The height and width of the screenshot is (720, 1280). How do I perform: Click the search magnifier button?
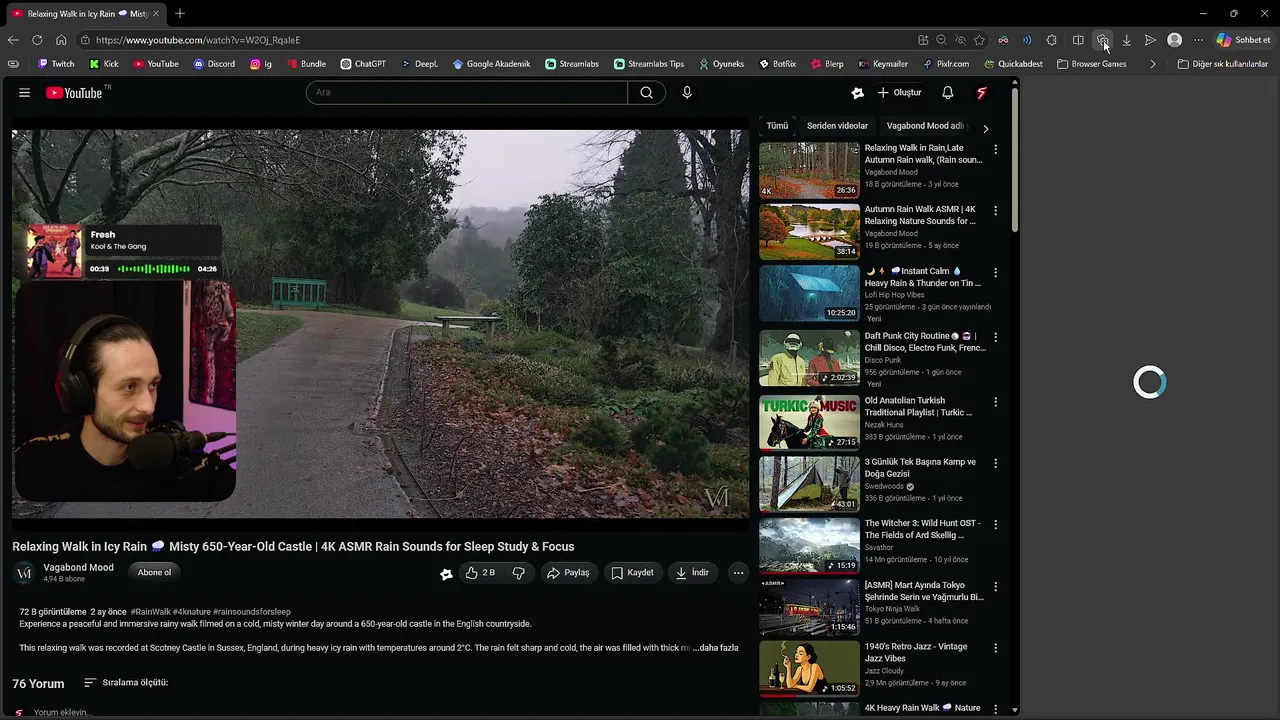[646, 93]
